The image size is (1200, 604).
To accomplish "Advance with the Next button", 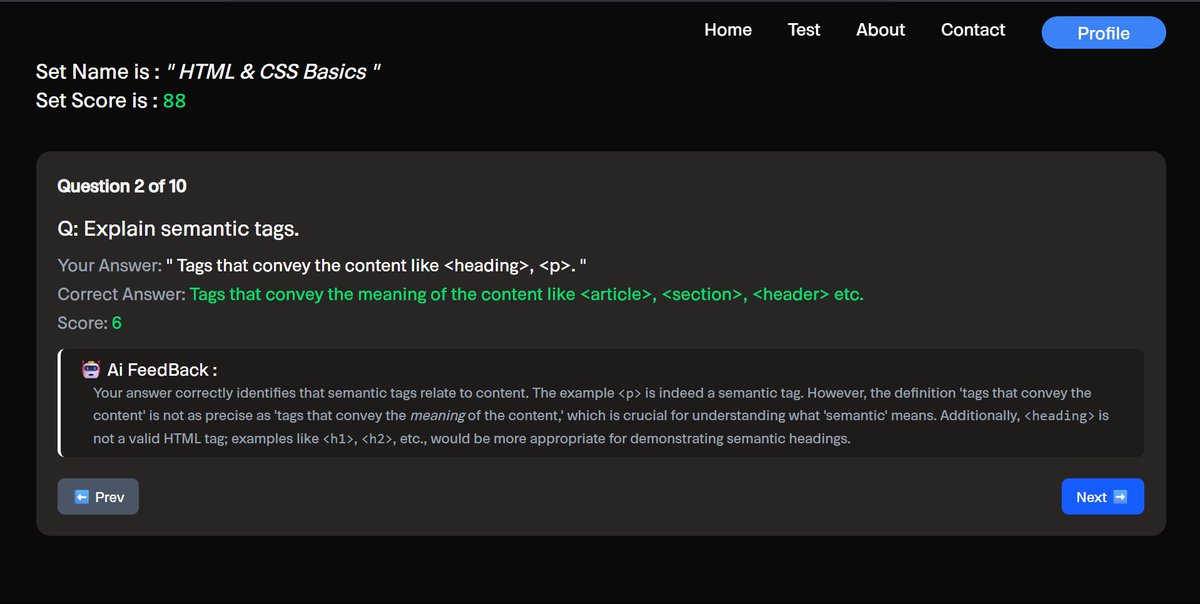I will point(1102,497).
